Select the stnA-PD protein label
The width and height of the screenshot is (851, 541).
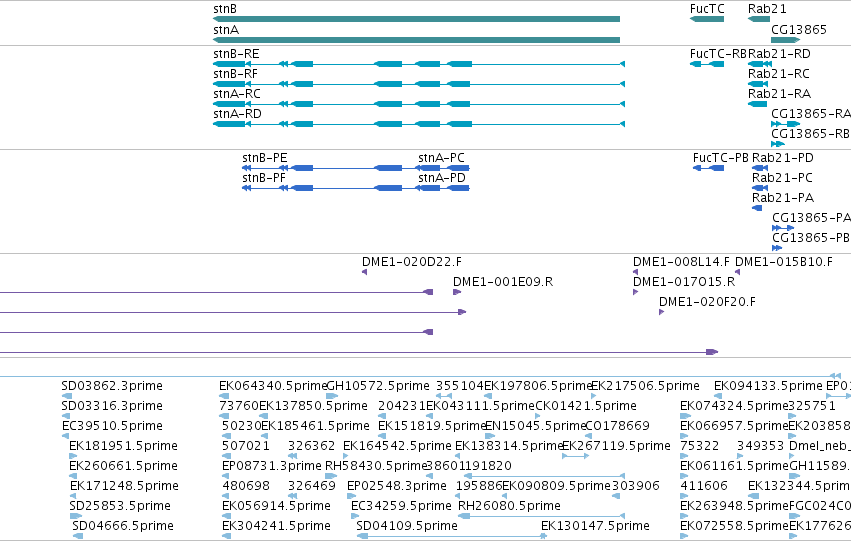click(442, 178)
